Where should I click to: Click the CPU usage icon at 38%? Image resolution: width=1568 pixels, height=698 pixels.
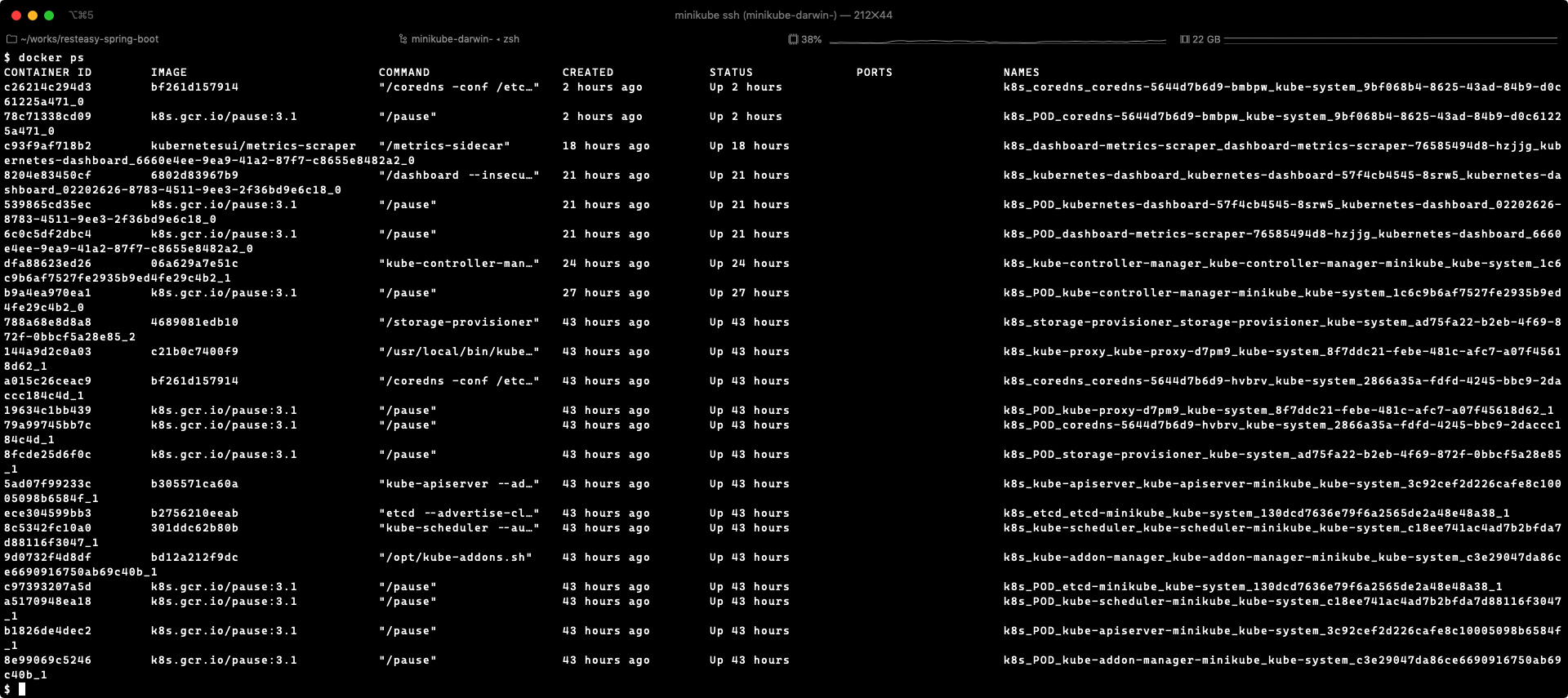coord(793,39)
